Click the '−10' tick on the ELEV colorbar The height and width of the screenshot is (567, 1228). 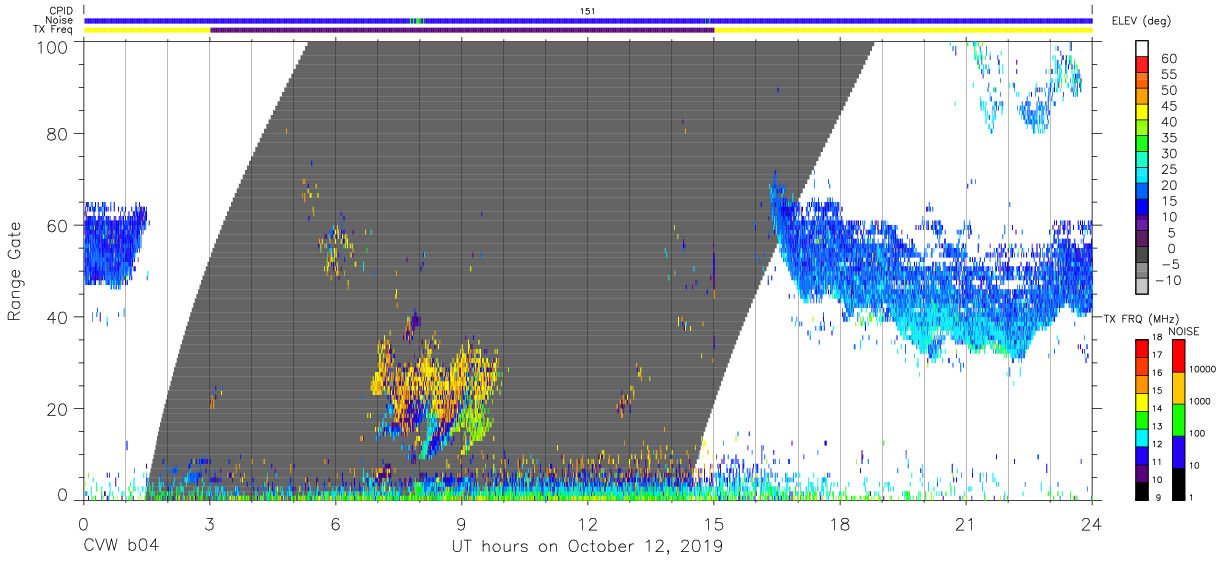(1166, 282)
